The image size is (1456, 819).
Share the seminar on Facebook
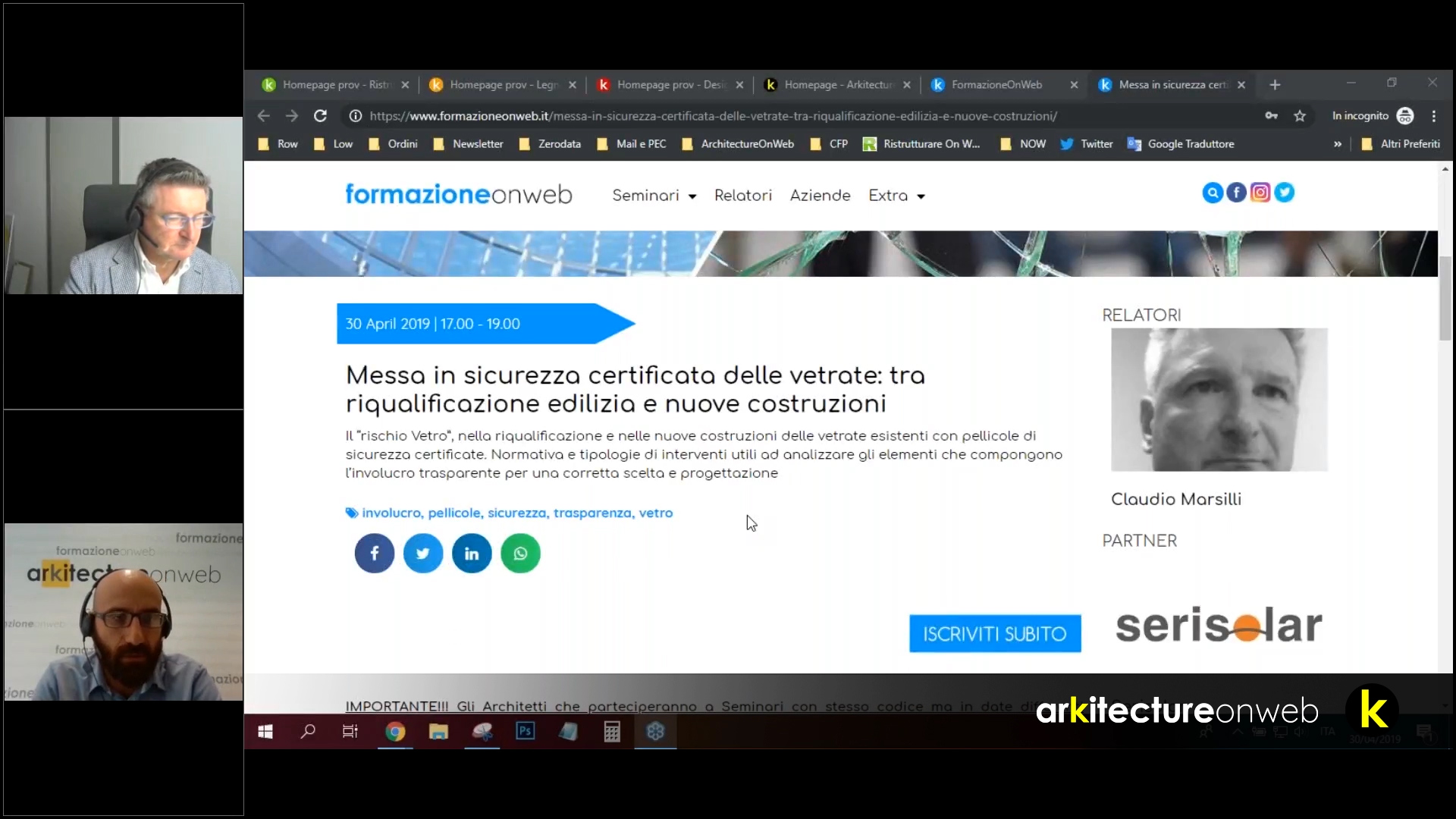coord(375,554)
